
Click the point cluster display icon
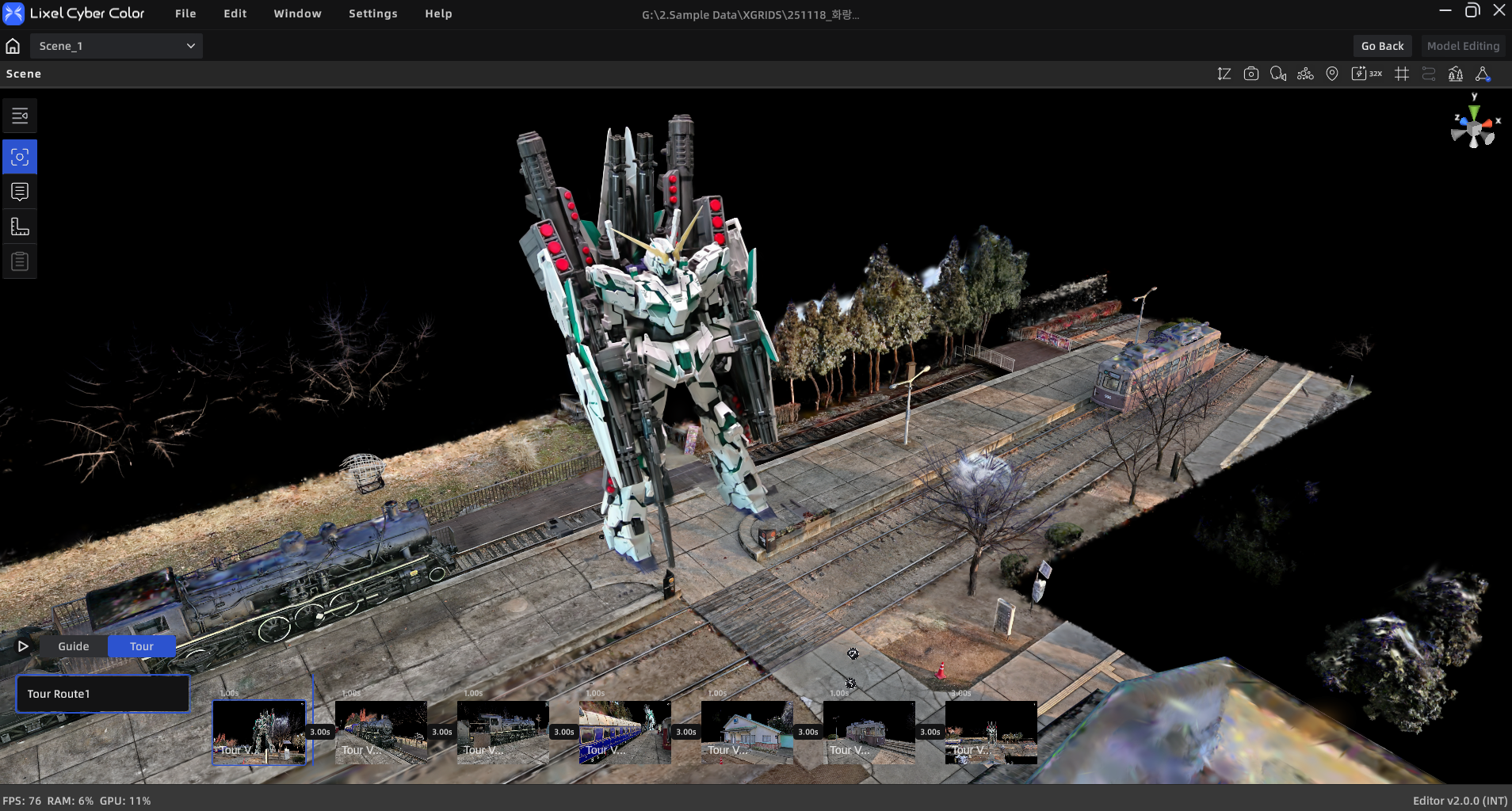tap(1305, 74)
